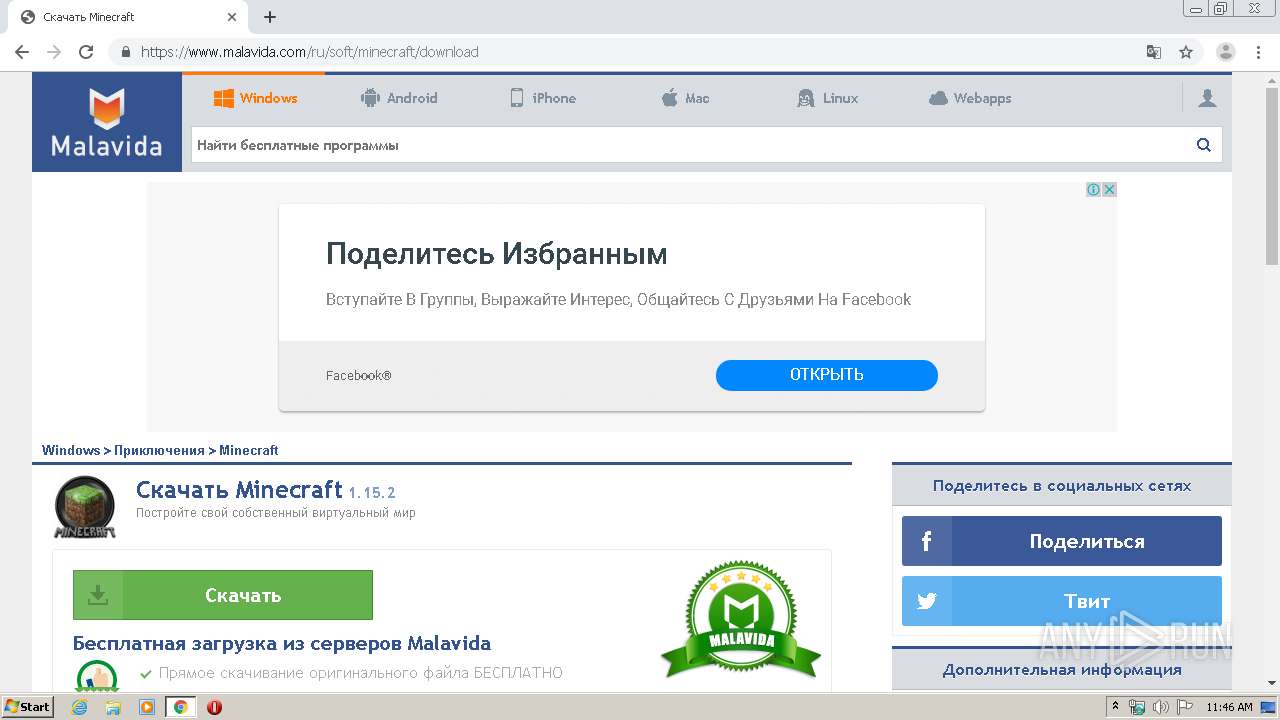
Task: Click the Твит Twitter button
Action: [x=1062, y=601]
